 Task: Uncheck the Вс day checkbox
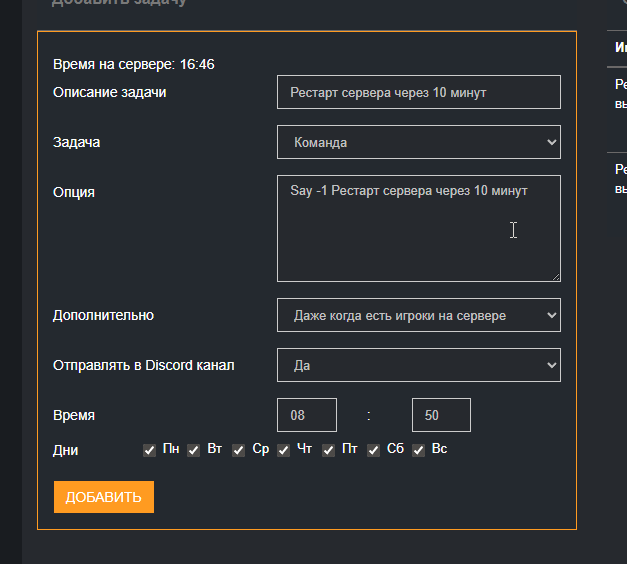coord(419,450)
